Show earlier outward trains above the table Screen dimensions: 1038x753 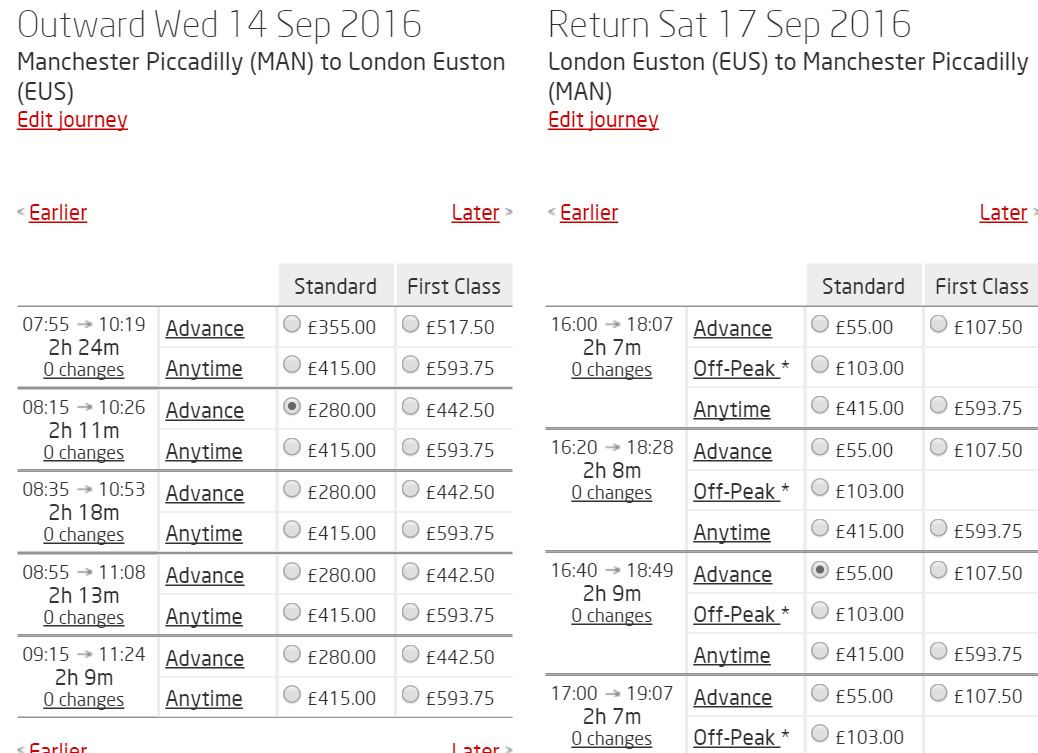[58, 212]
